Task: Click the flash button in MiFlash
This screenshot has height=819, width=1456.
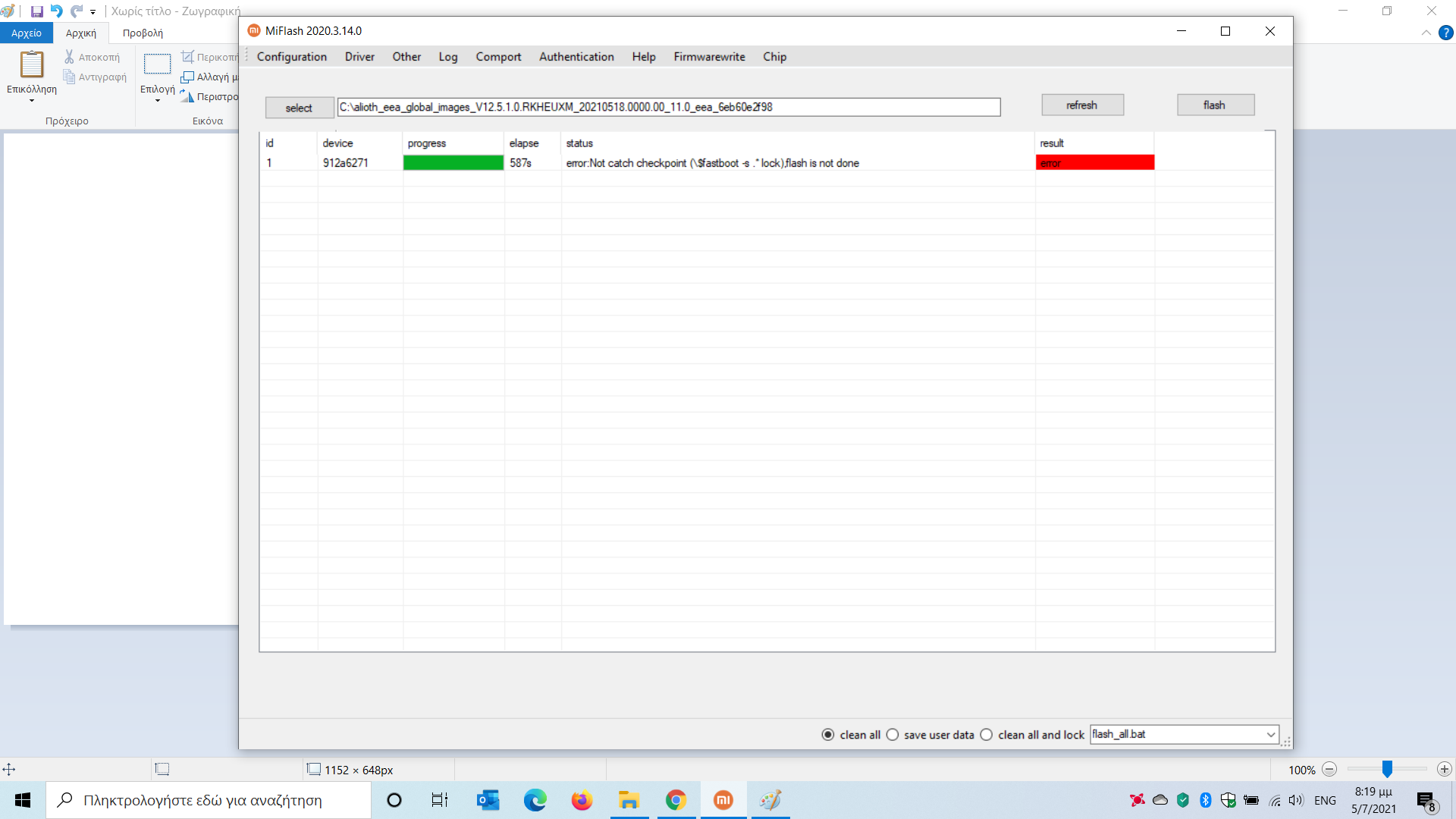Action: pyautogui.click(x=1215, y=105)
